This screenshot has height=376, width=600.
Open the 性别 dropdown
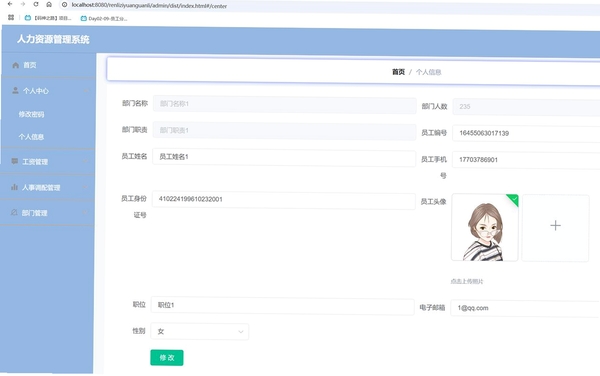click(200, 332)
